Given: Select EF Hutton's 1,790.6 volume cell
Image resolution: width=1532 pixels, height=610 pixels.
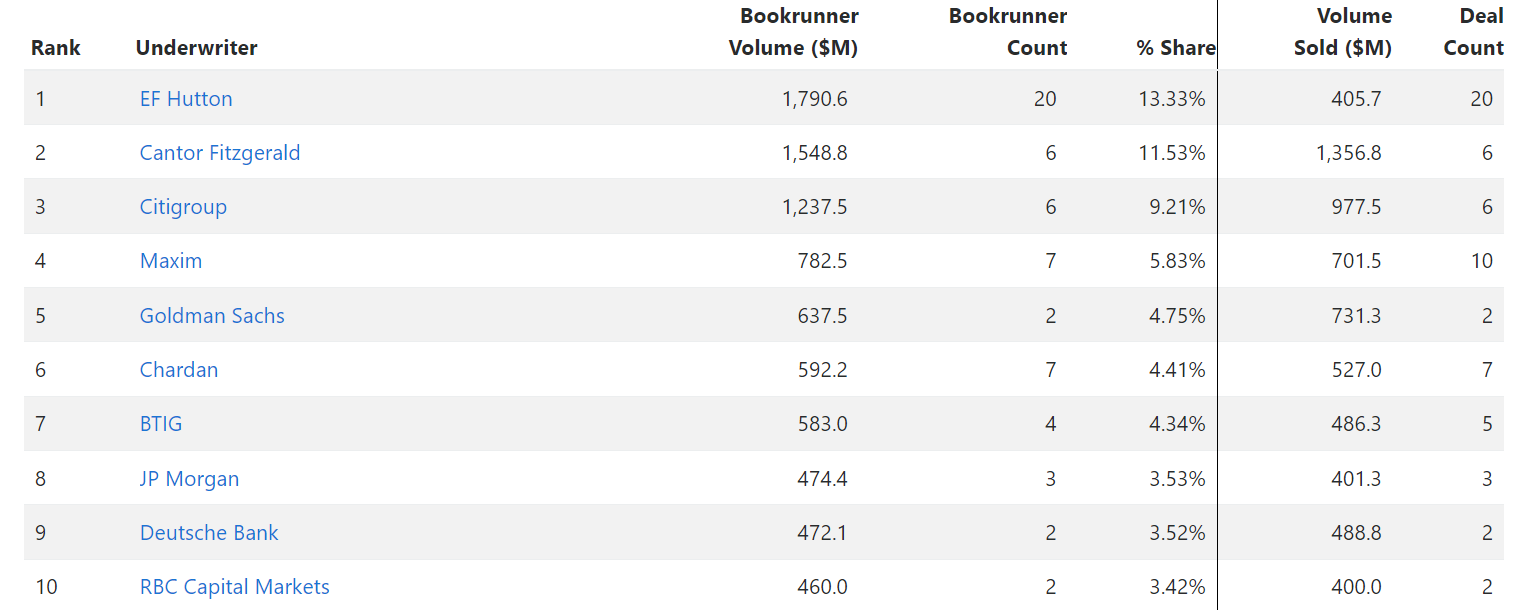Looking at the screenshot, I should click(x=815, y=99).
